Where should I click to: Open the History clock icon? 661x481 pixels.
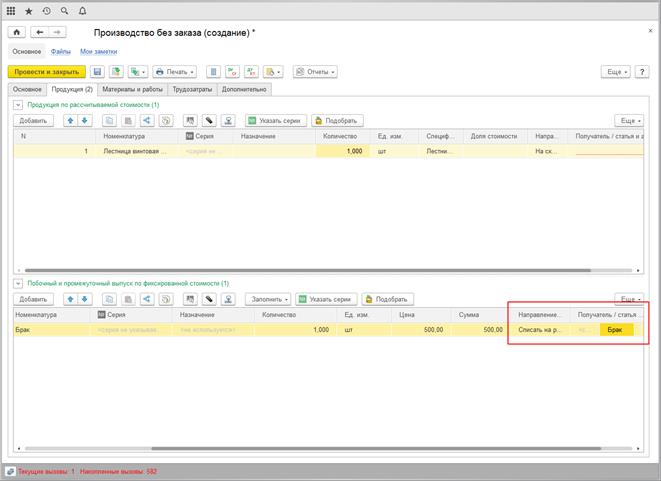45,9
